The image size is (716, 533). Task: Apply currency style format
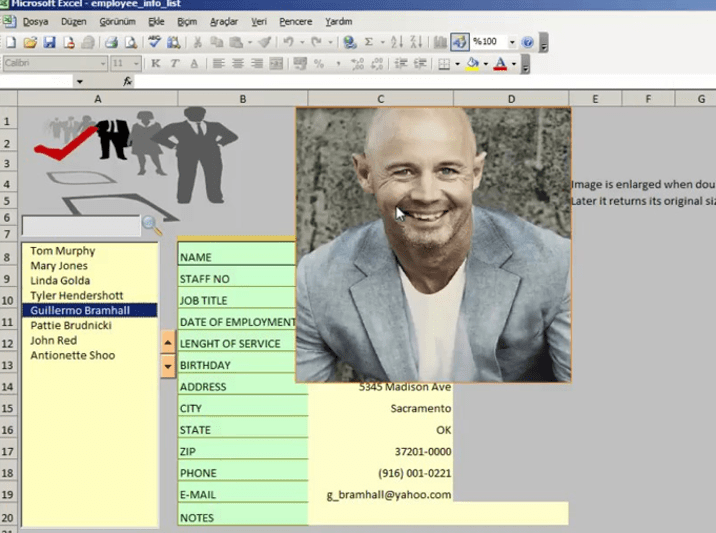point(300,63)
